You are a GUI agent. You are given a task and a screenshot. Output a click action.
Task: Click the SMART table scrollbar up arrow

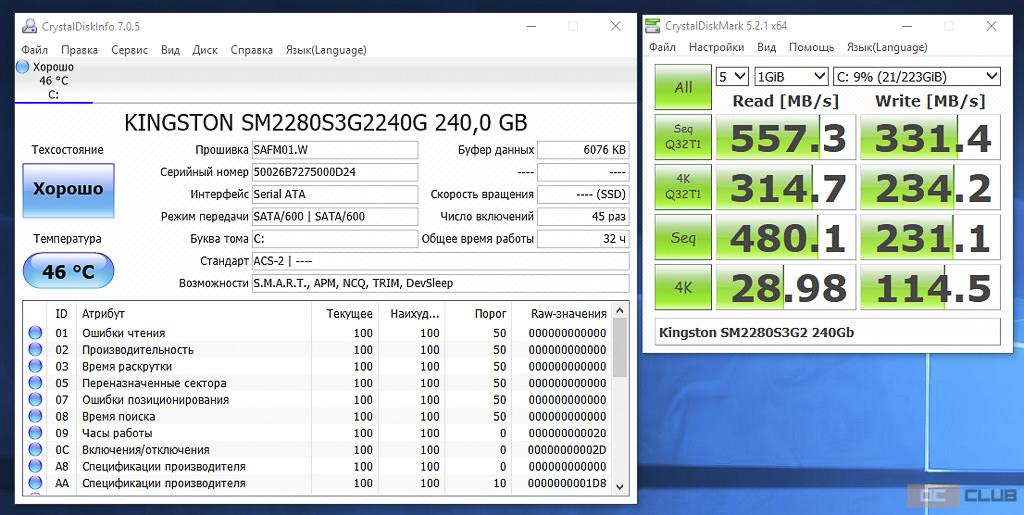click(x=620, y=311)
